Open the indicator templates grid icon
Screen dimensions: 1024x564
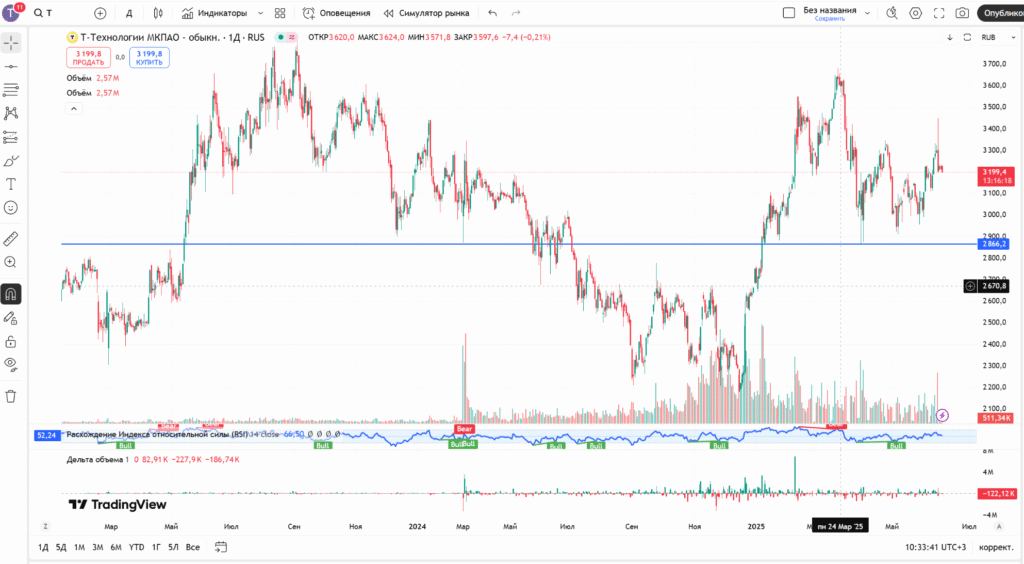click(280, 13)
